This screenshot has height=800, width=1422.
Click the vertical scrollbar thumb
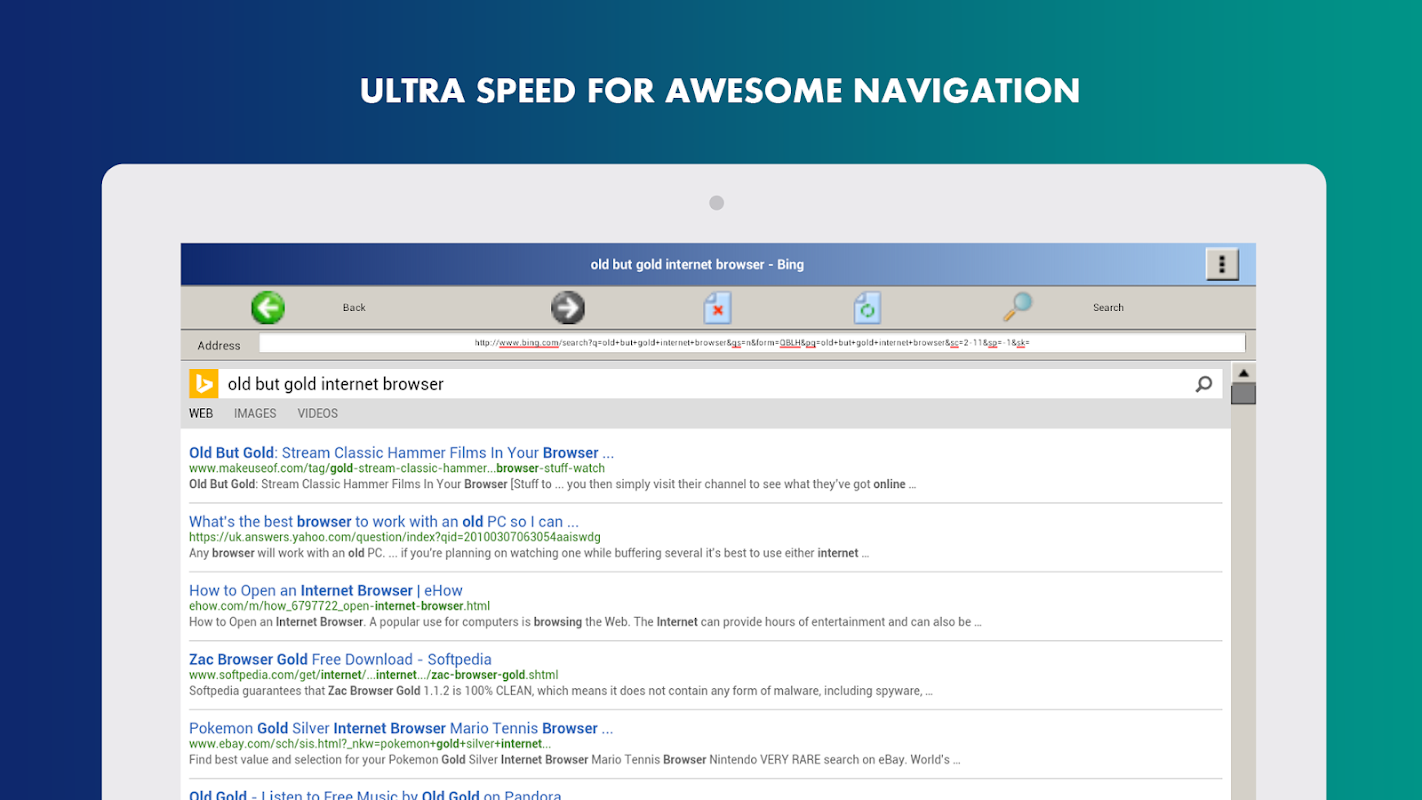click(1243, 394)
